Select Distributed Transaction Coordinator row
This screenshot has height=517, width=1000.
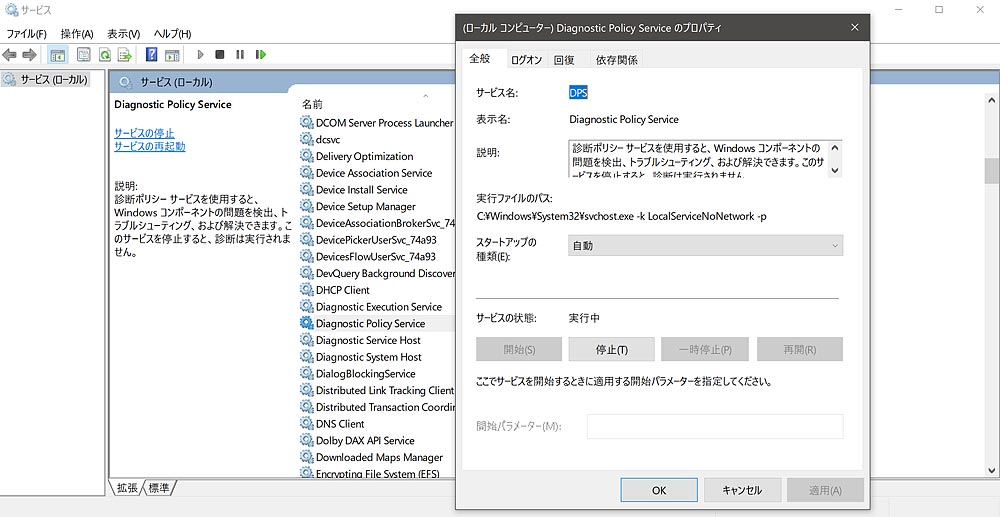click(376, 407)
